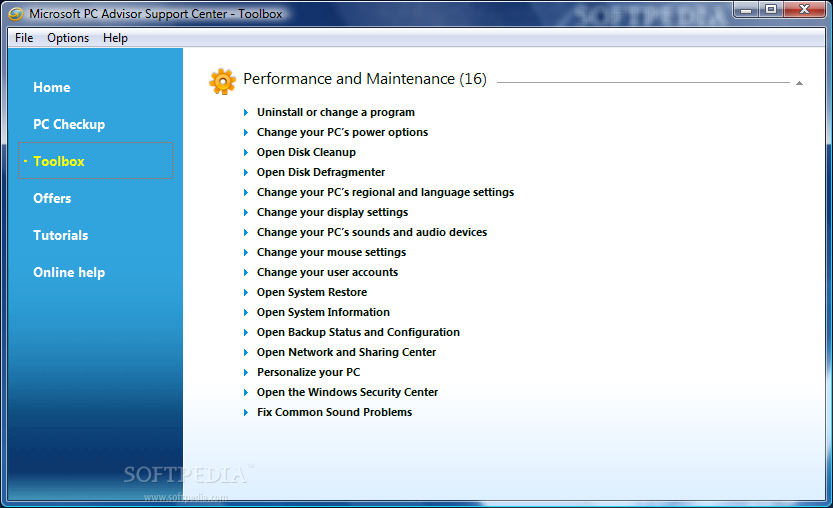Open Change your display settings
Viewport: 833px width, 508px height.
[x=333, y=213]
